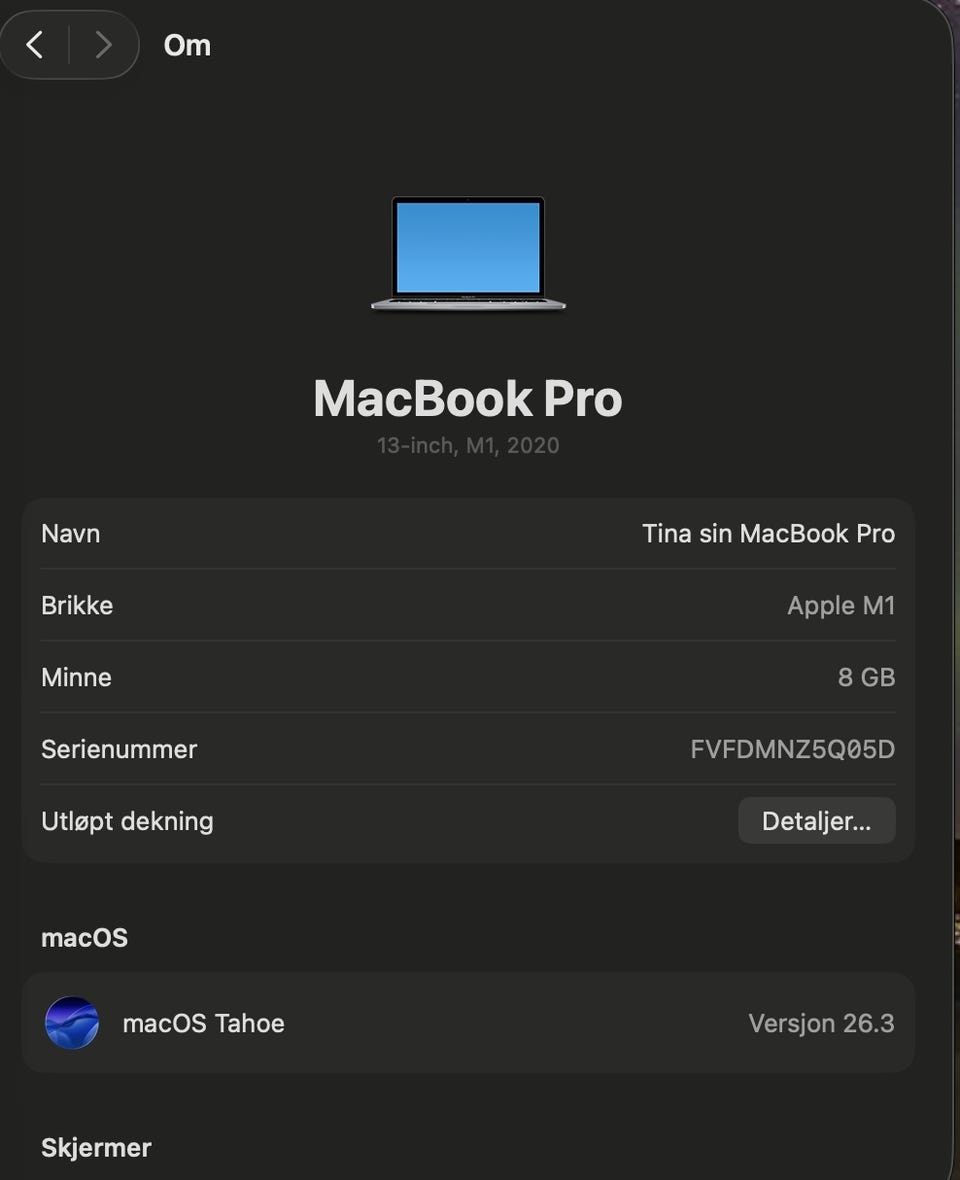Click the macOS Tahoe name text
960x1180 pixels.
tap(204, 1023)
